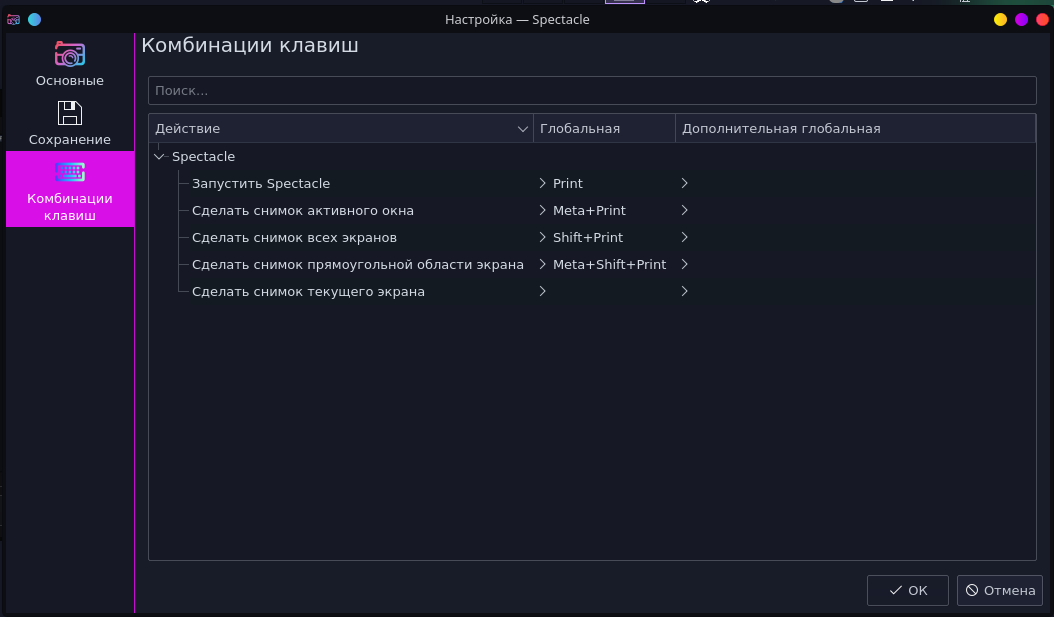Sort by the Действие column header
The width and height of the screenshot is (1054, 617).
point(341,128)
